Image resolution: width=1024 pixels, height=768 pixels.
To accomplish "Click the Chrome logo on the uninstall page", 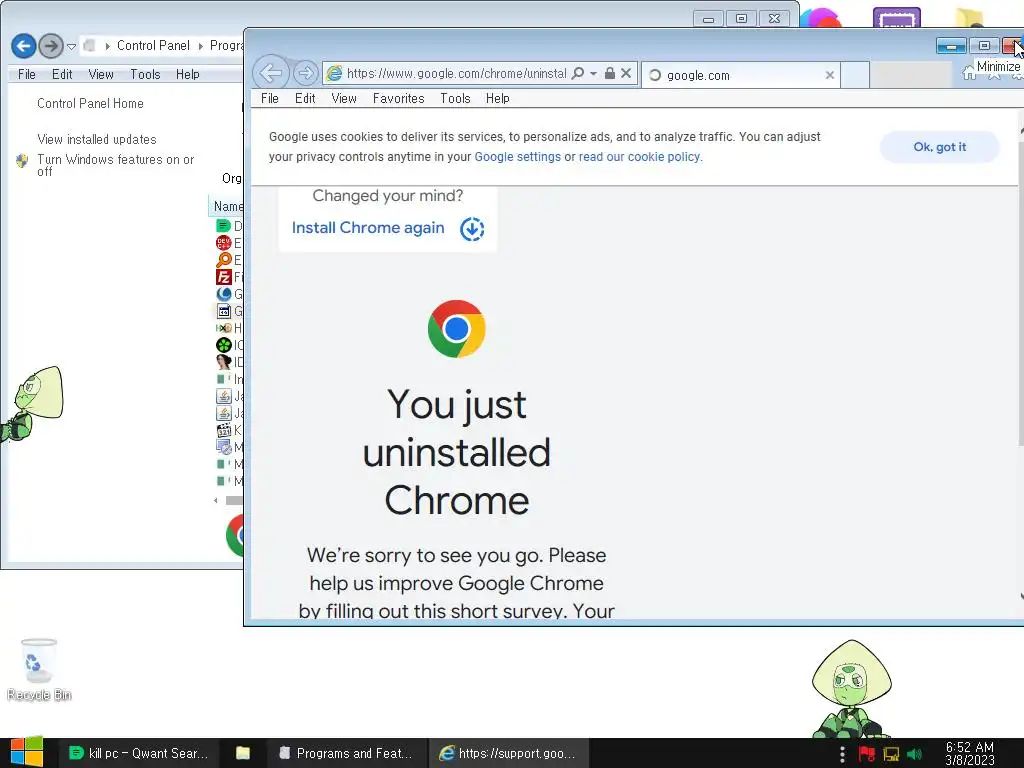I will (x=456, y=328).
